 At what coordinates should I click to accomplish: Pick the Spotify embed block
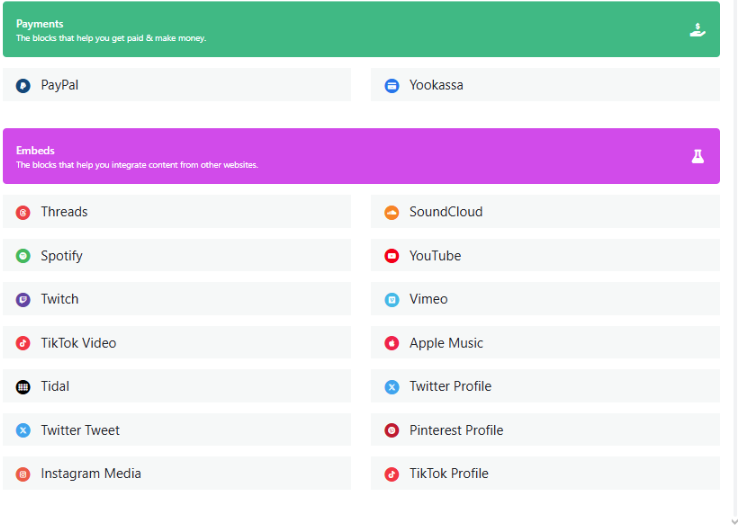click(x=177, y=255)
